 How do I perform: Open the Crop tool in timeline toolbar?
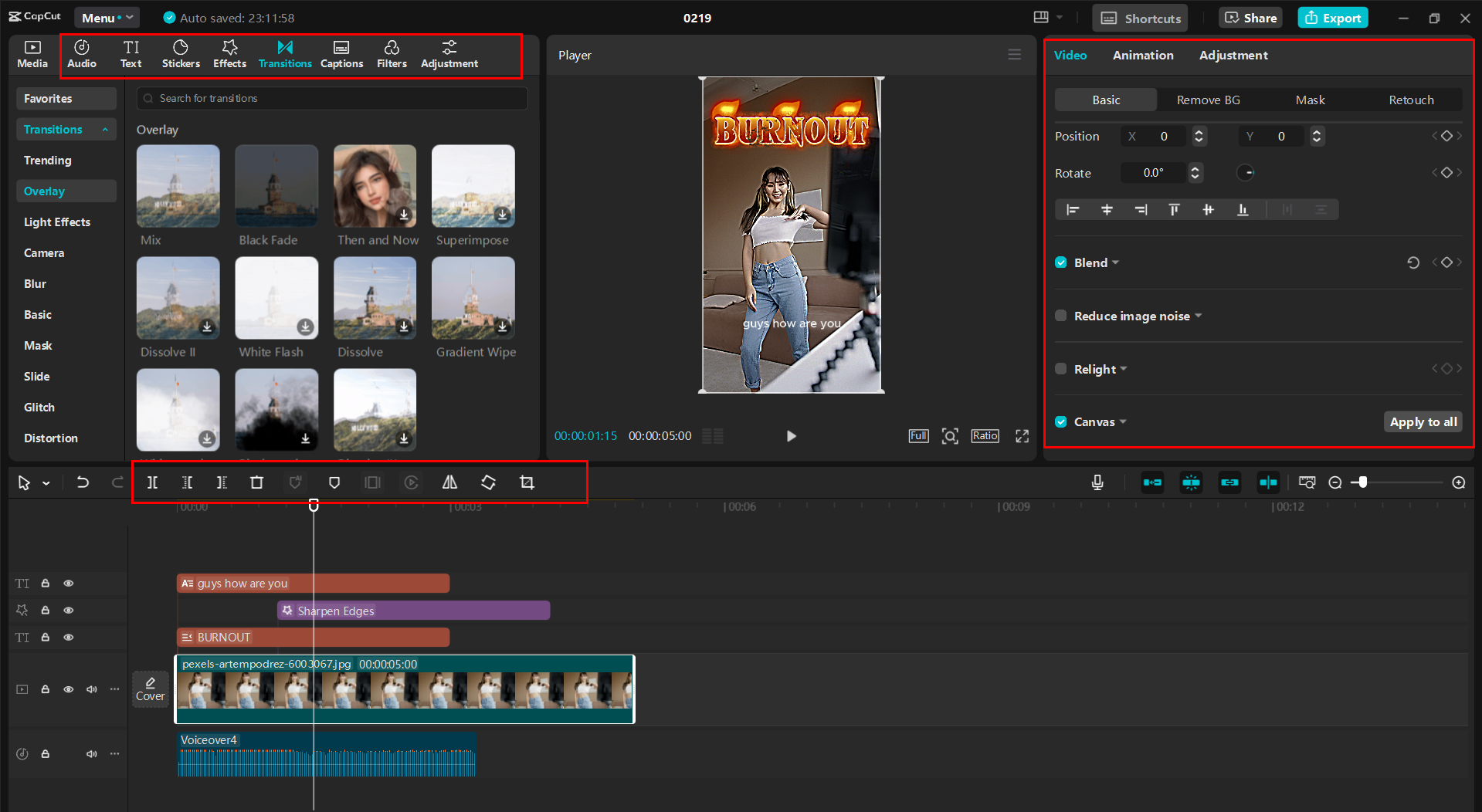(527, 482)
